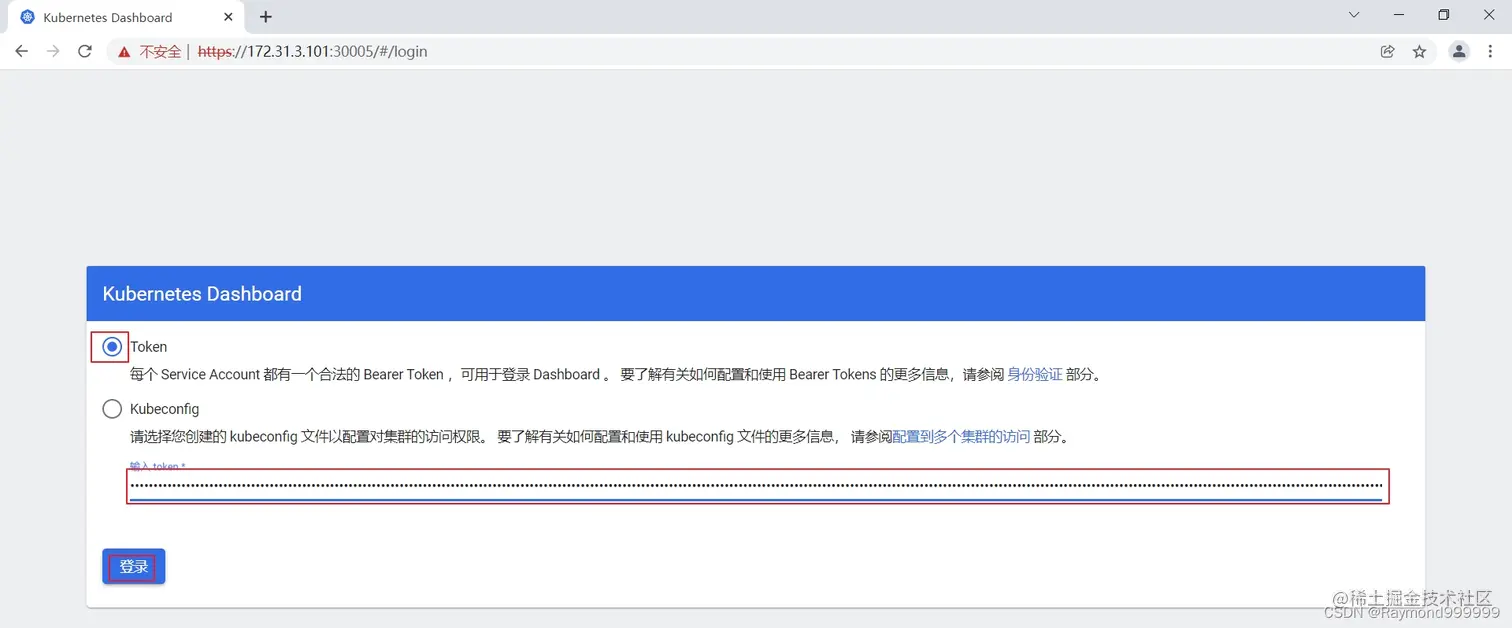The height and width of the screenshot is (628, 1512).
Task: Click the browser profile avatar icon
Action: click(x=1458, y=51)
